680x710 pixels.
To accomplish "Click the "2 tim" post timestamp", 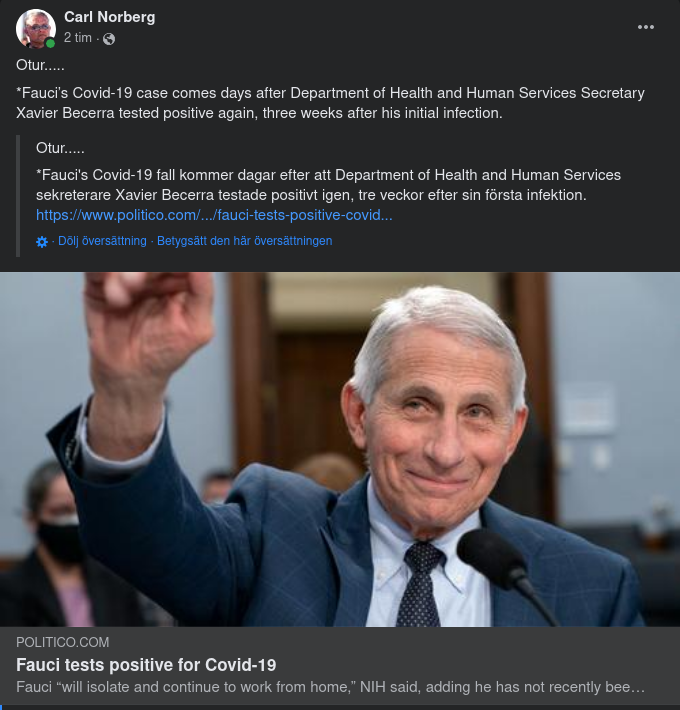I will point(78,38).
